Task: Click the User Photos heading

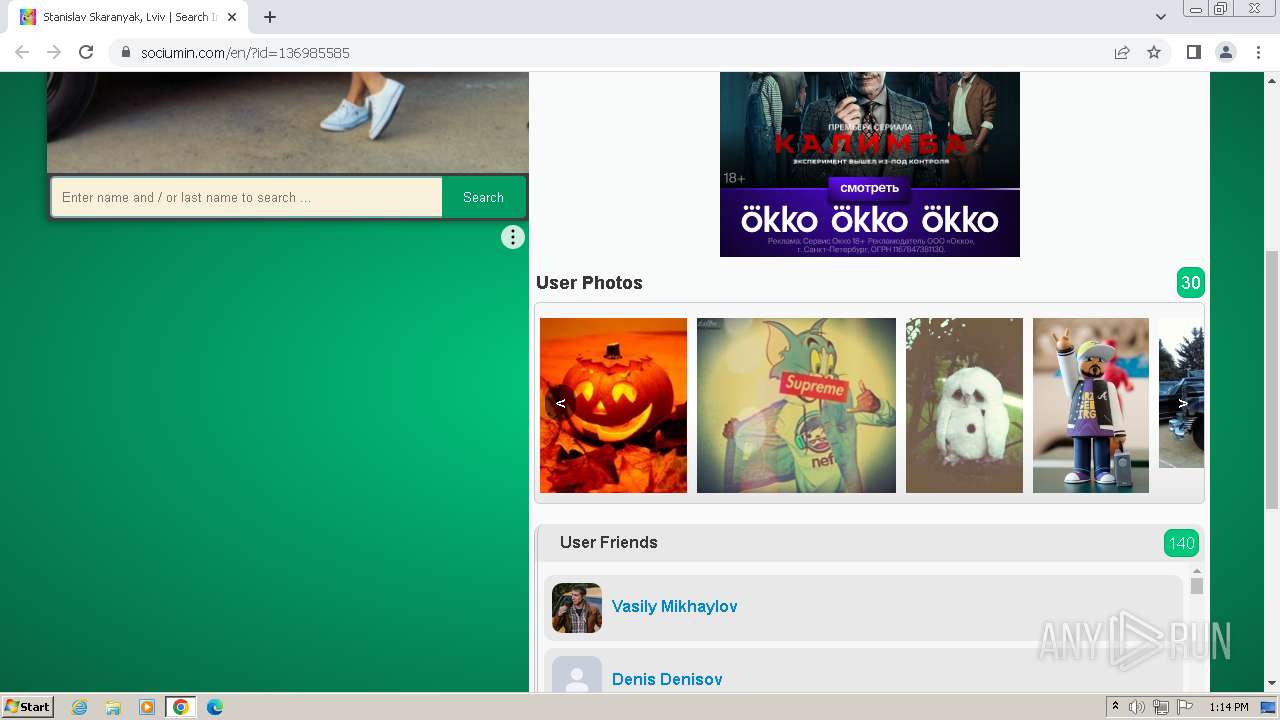Action: pos(589,283)
